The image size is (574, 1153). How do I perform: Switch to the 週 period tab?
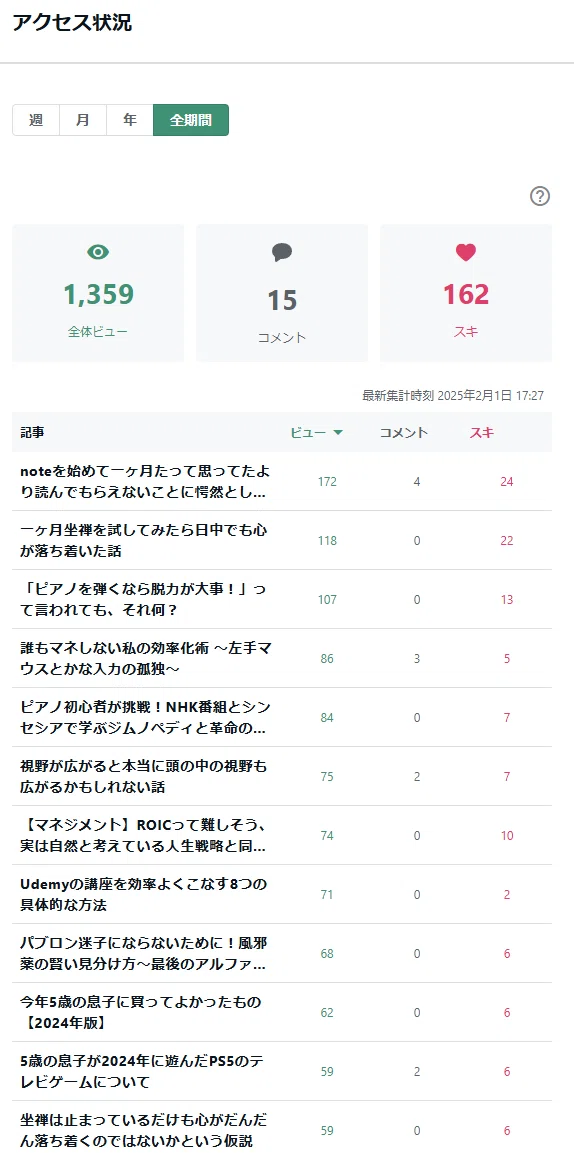point(36,120)
